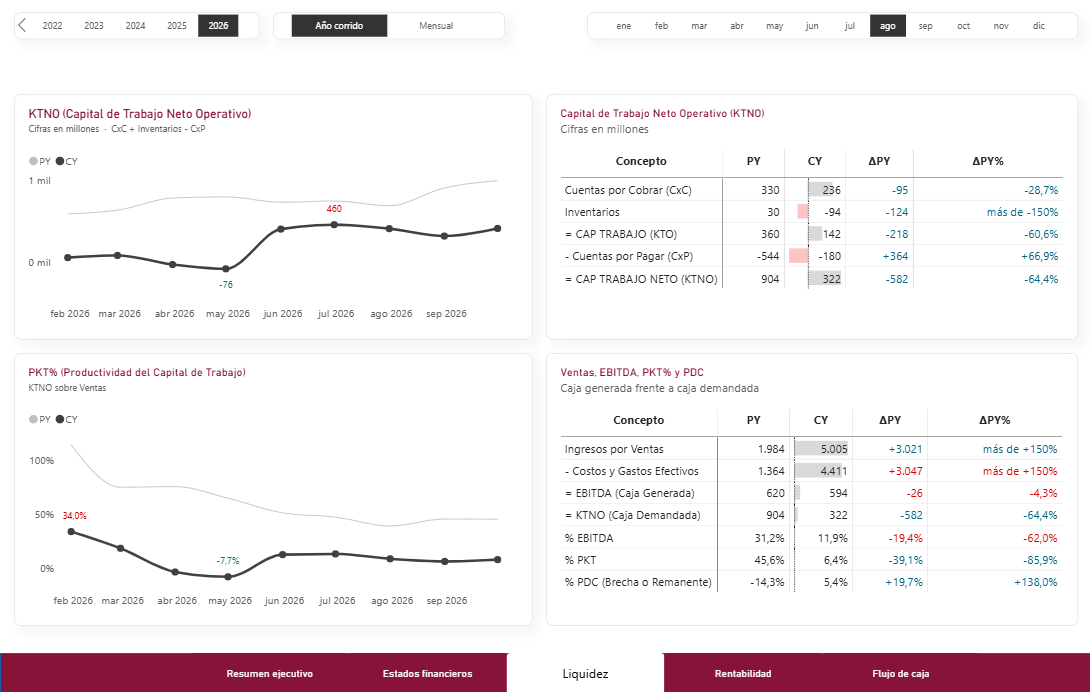
Task: Select year 2023 in the year slicer
Action: 94,26
